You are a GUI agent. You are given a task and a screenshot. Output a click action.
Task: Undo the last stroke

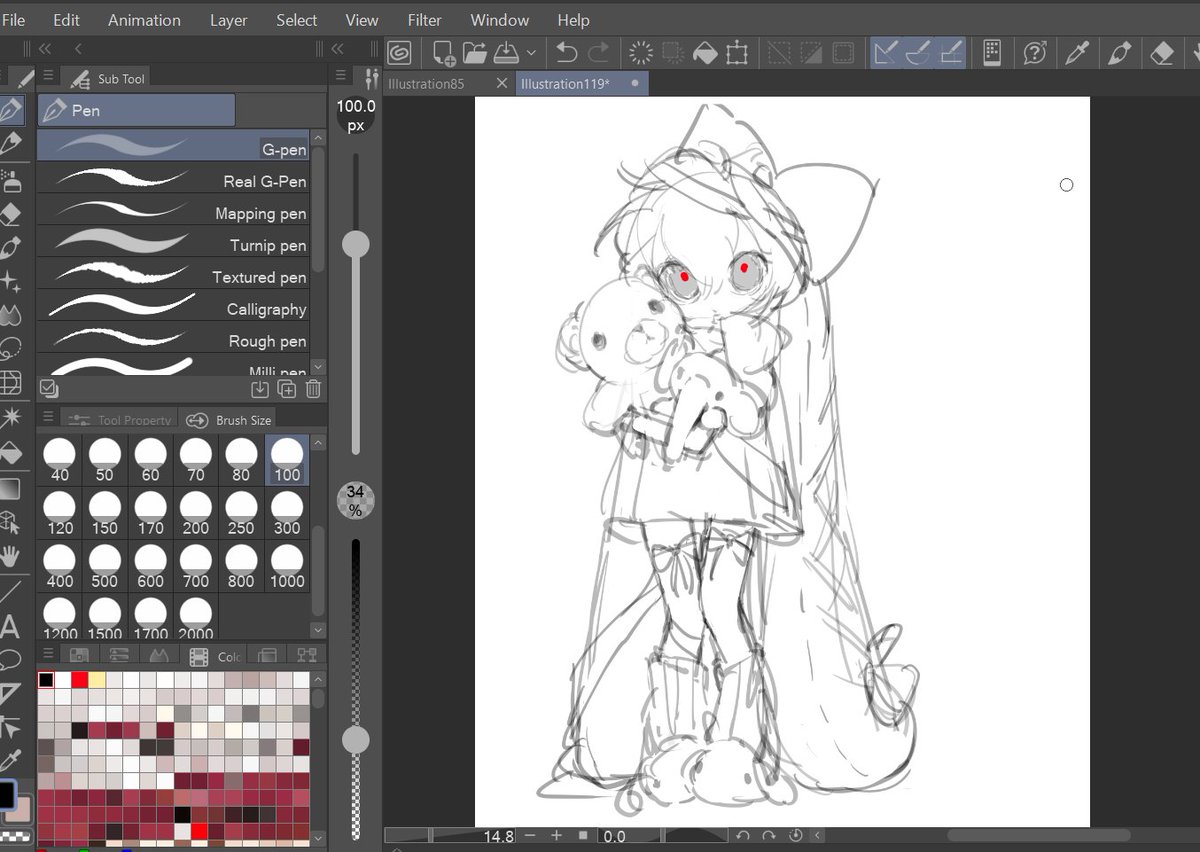pos(567,52)
